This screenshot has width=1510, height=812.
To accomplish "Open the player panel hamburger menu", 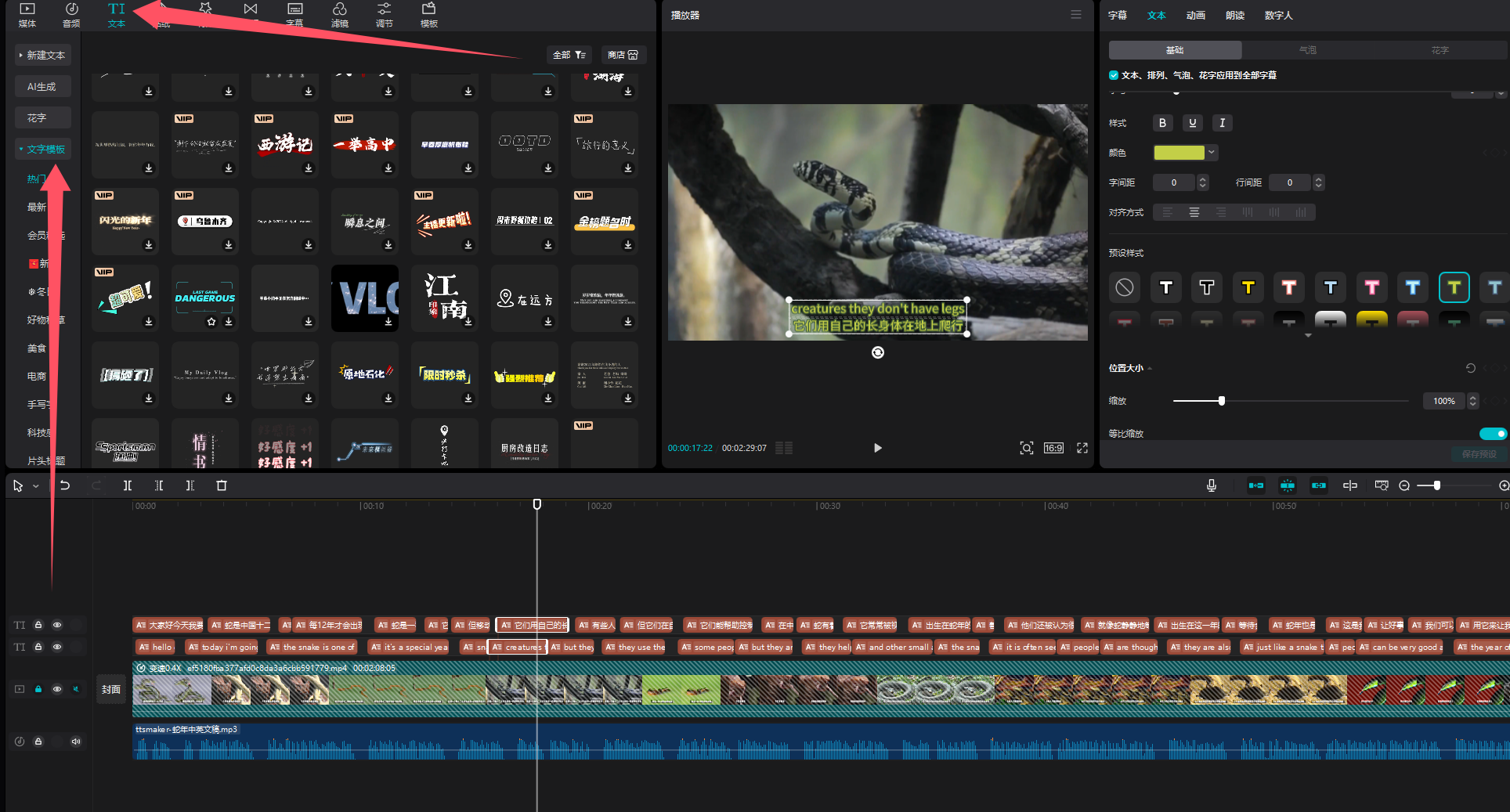I will click(1076, 15).
